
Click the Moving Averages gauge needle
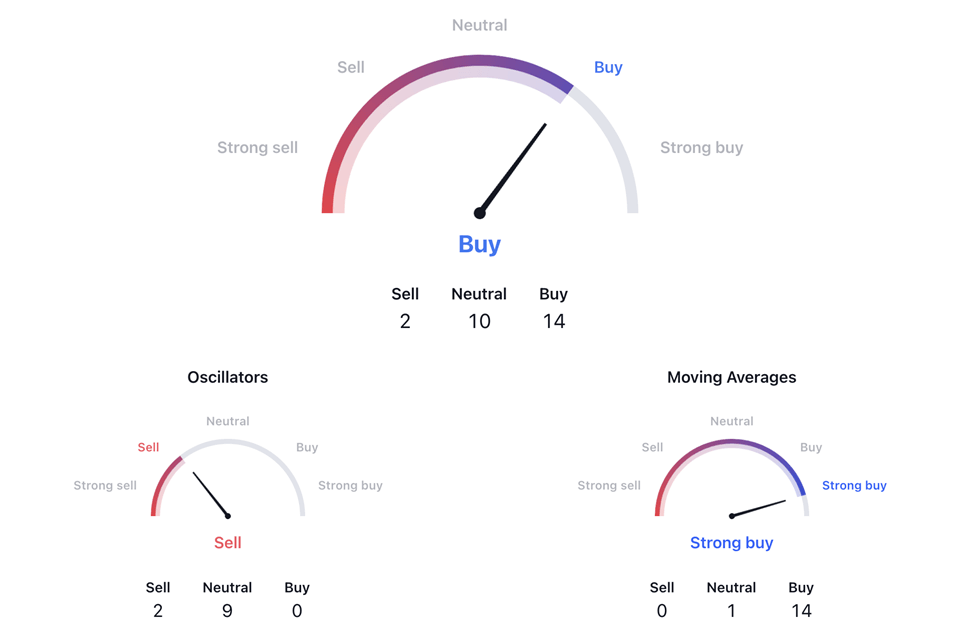pos(758,508)
